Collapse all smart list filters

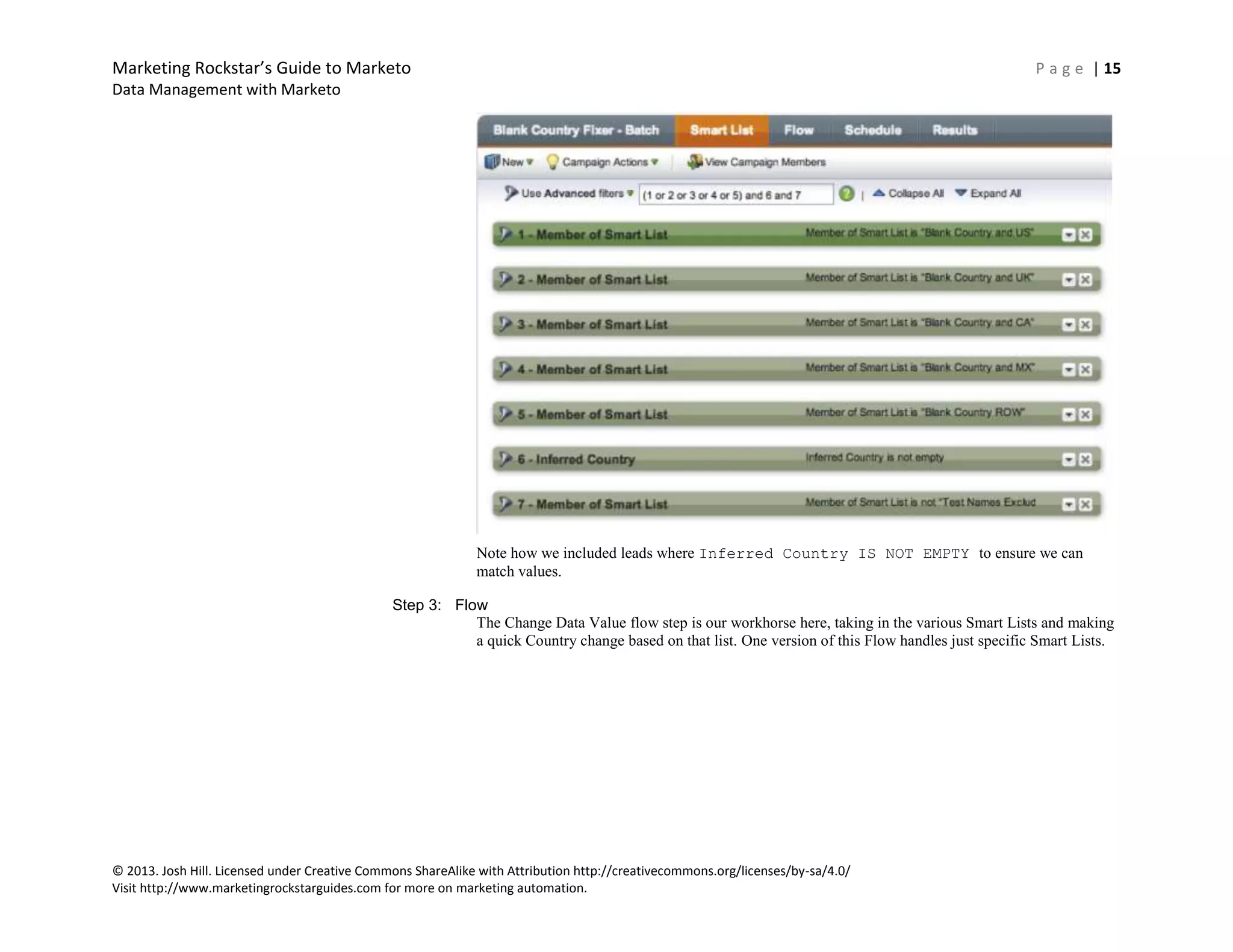pyautogui.click(x=908, y=193)
